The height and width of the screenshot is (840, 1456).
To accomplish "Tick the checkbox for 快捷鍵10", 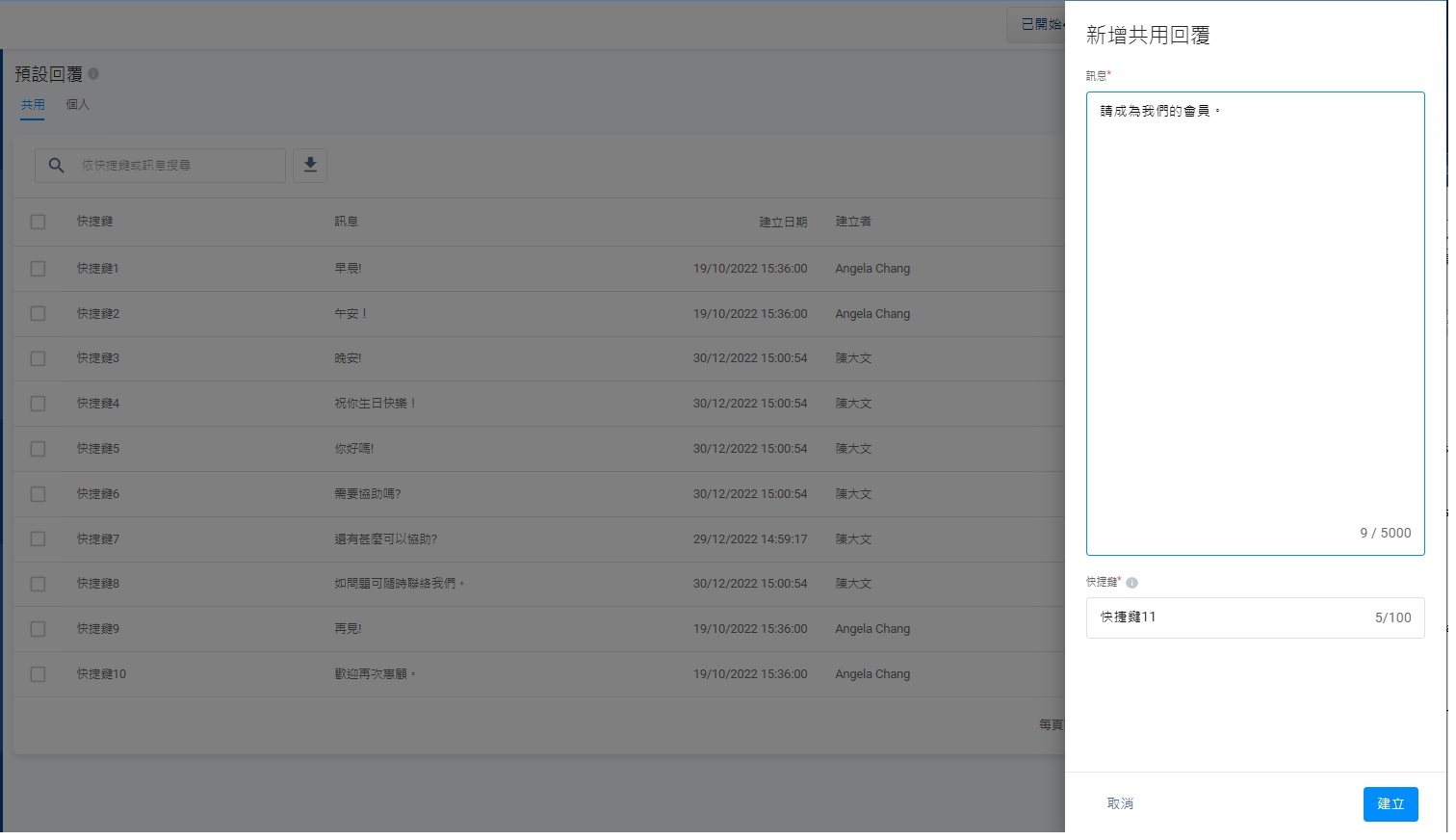I will pyautogui.click(x=38, y=674).
